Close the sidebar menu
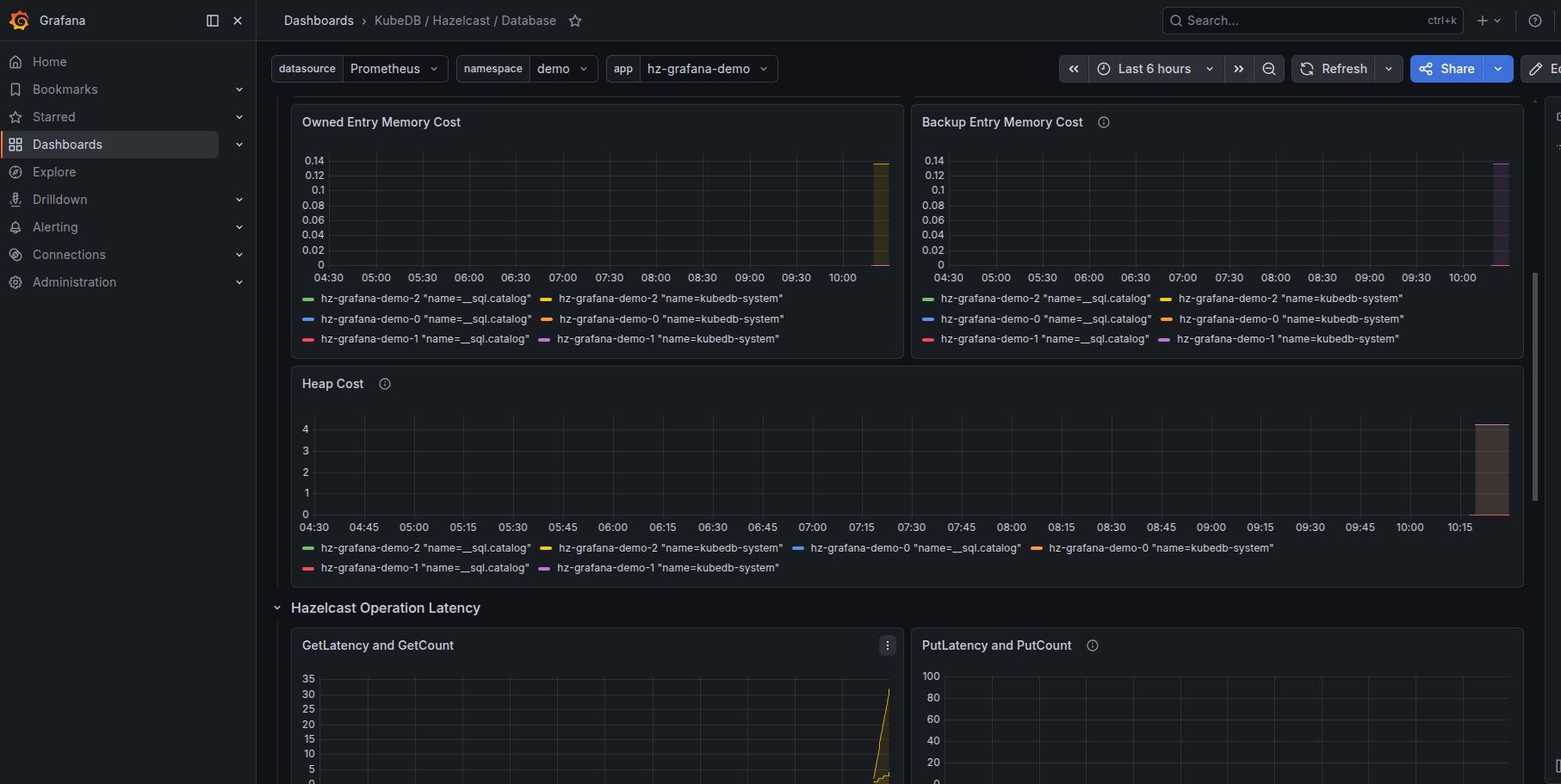Image resolution: width=1561 pixels, height=784 pixels. (x=238, y=21)
